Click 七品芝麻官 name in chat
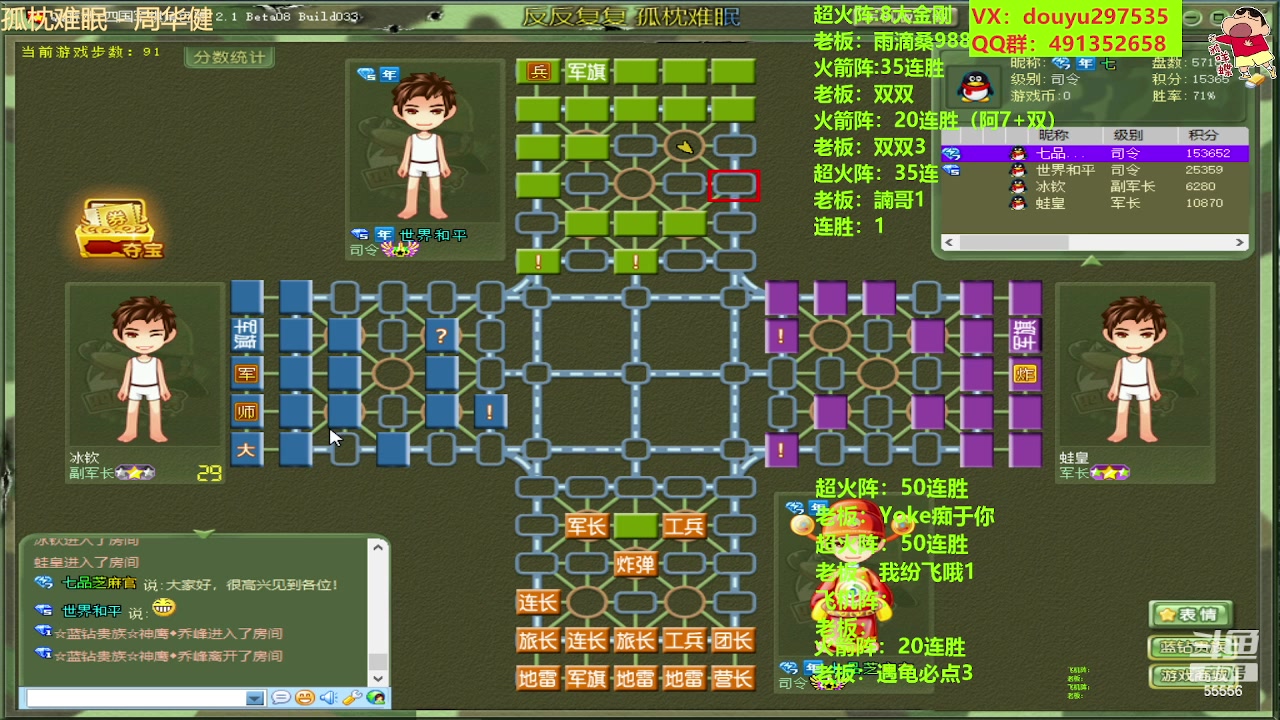 pos(100,584)
